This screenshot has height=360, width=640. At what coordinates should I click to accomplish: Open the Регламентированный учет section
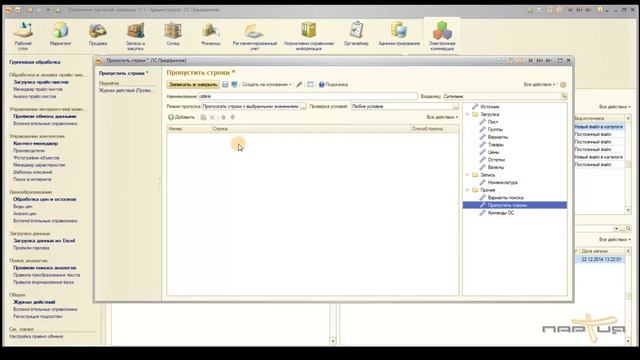point(255,36)
